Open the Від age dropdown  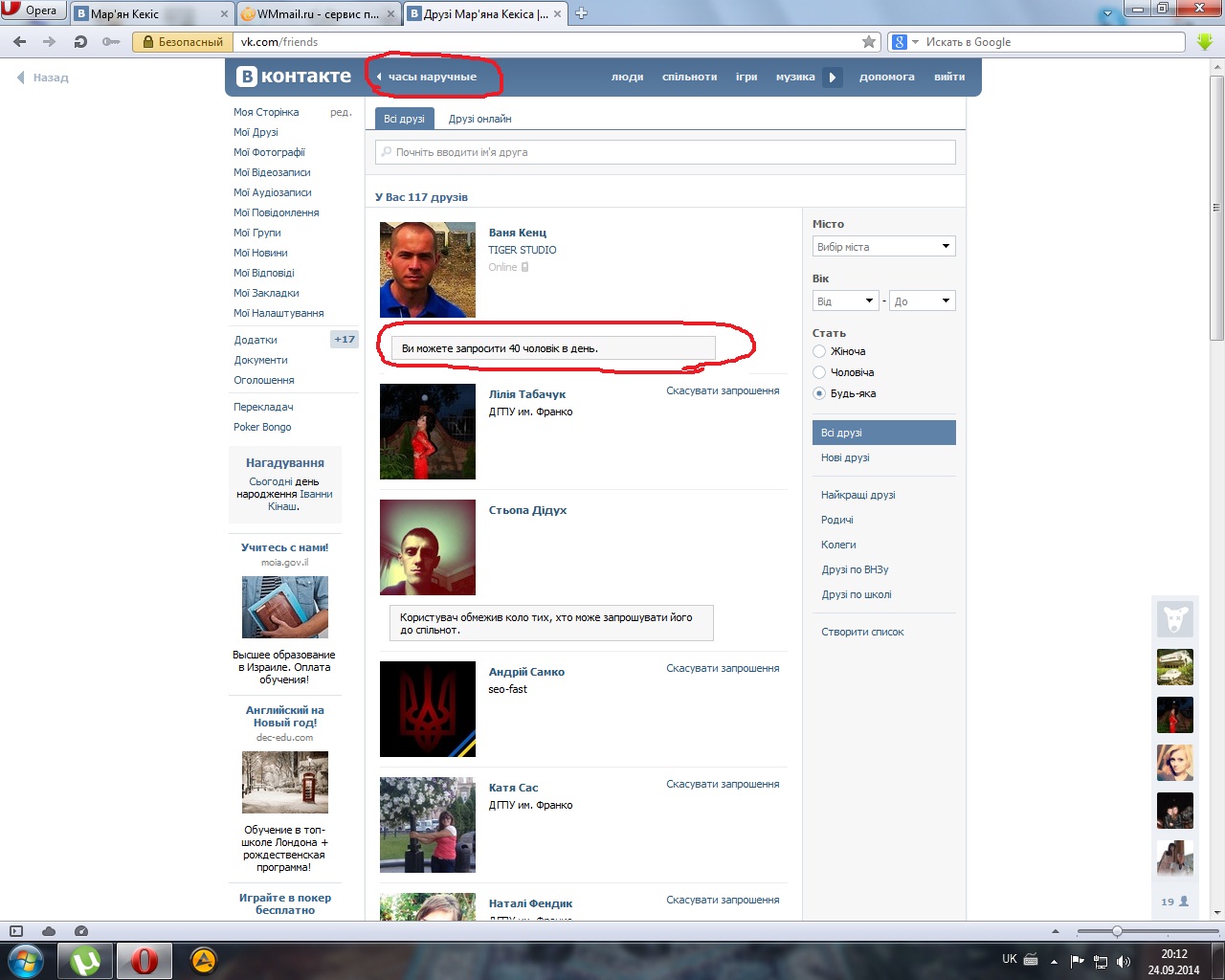click(x=846, y=301)
